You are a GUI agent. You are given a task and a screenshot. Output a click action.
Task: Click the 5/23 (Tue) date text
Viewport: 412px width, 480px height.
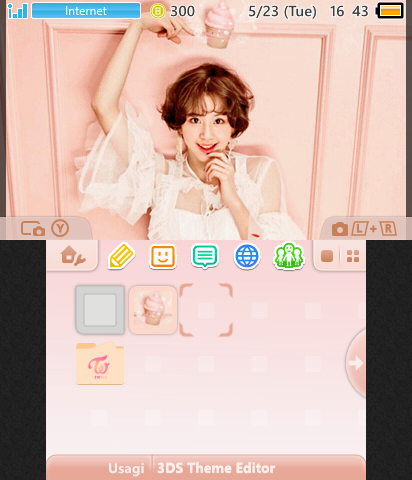click(x=282, y=12)
